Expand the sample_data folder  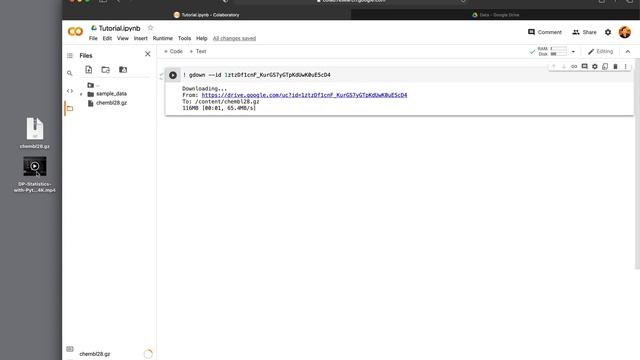coord(81,94)
